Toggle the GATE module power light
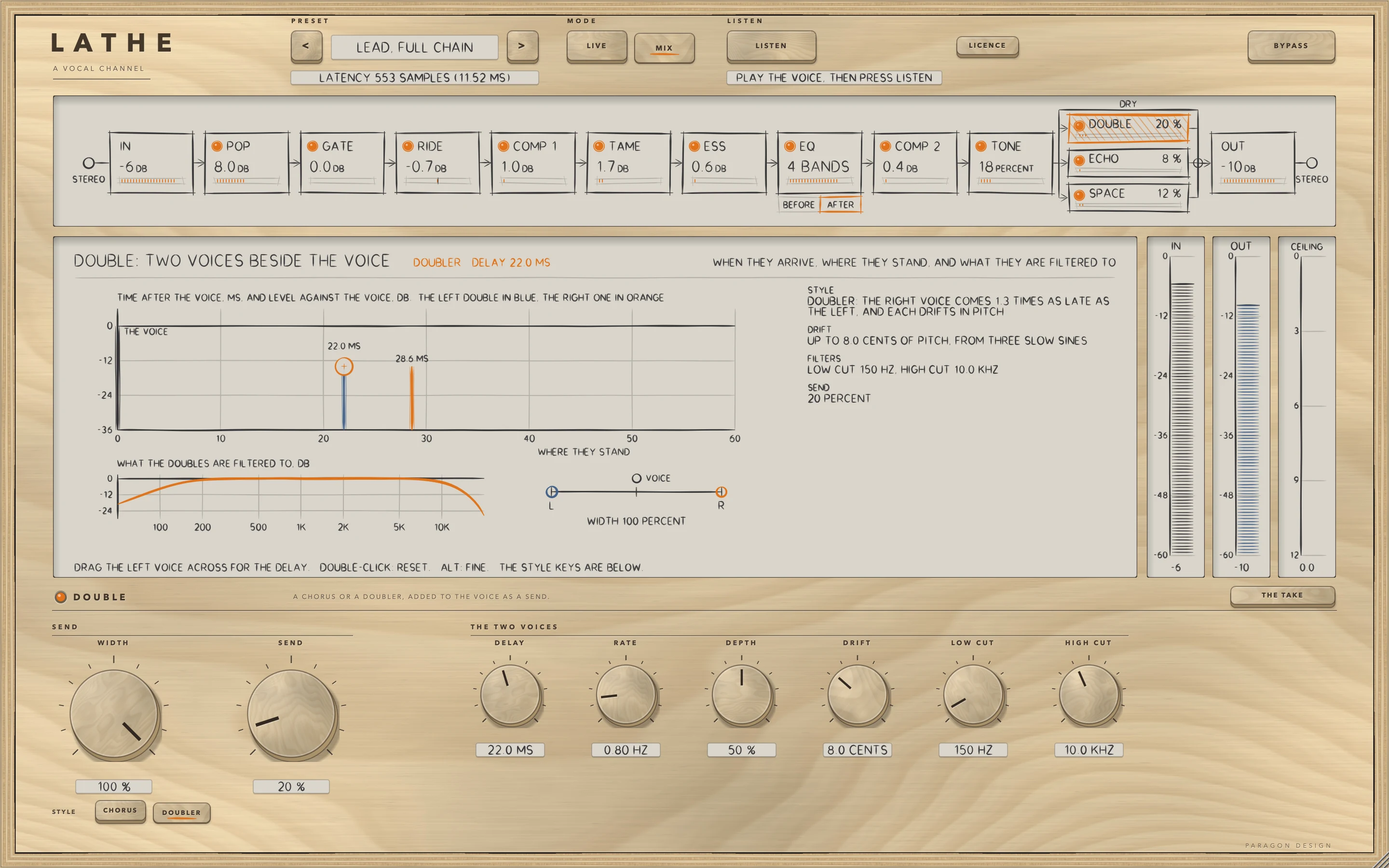The width and height of the screenshot is (1389, 868). pyautogui.click(x=312, y=147)
